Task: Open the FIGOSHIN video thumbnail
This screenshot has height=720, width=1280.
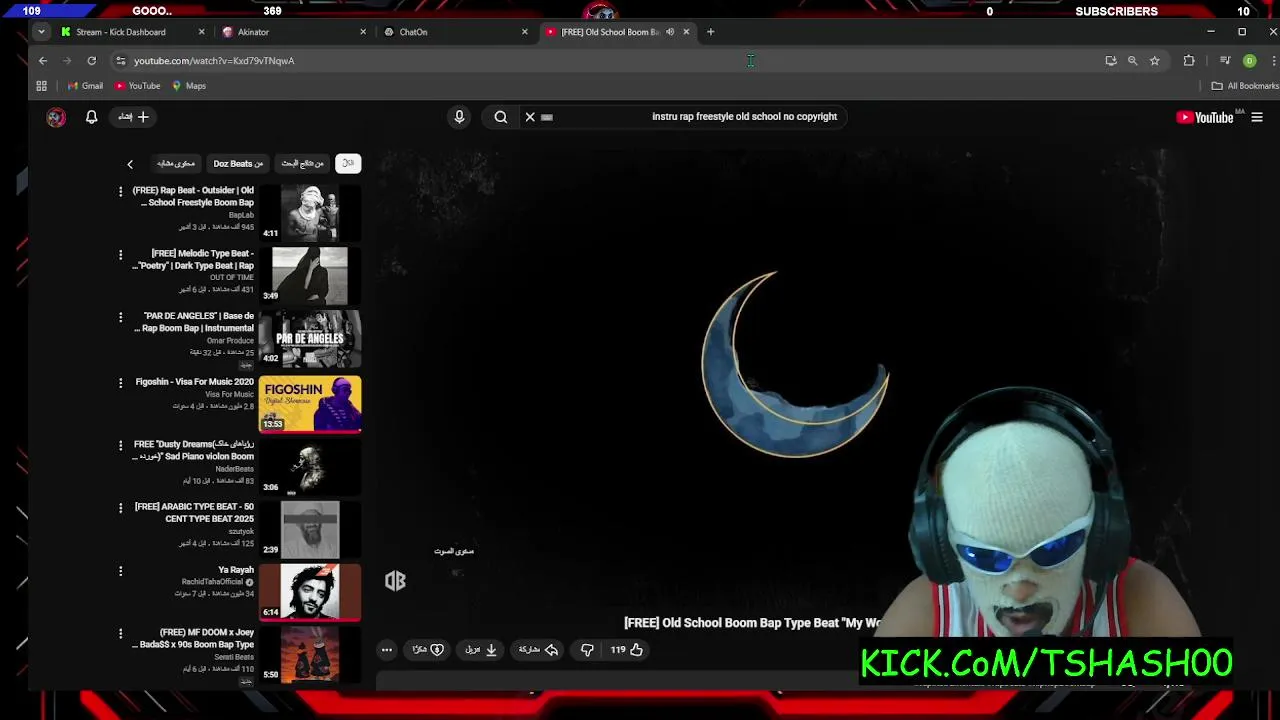Action: pyautogui.click(x=310, y=403)
